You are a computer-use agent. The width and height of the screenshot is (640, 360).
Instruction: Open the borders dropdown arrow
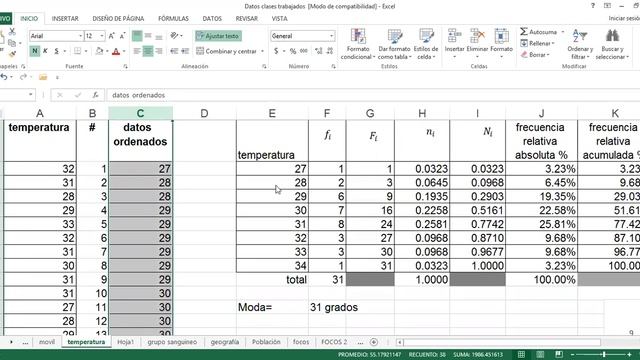tap(86, 51)
